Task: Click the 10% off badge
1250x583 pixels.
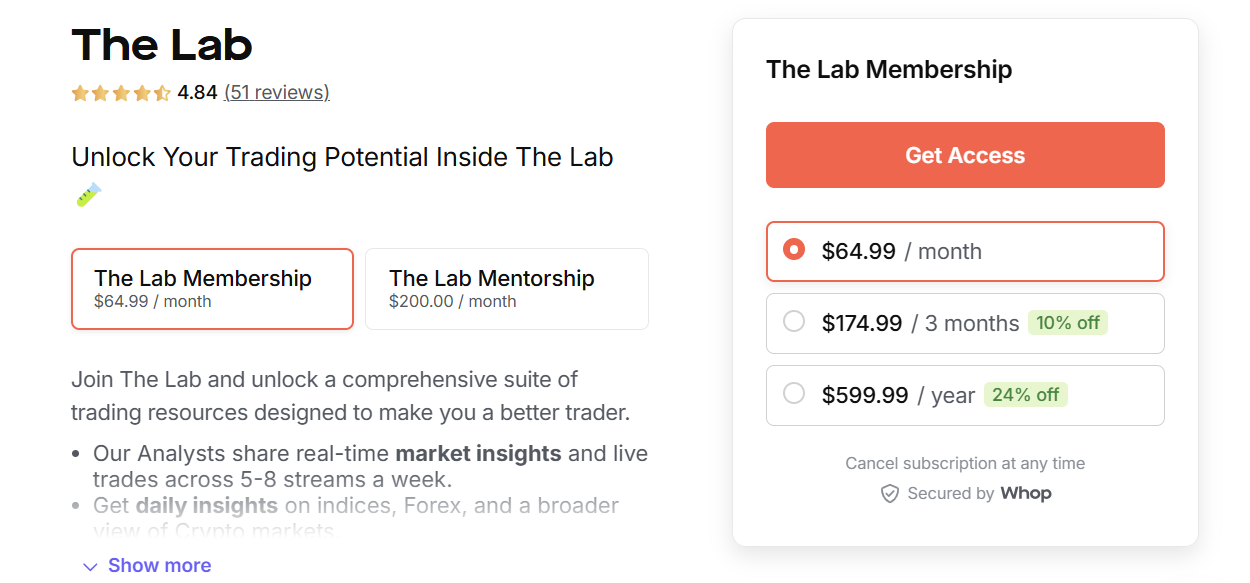Action: [1068, 322]
